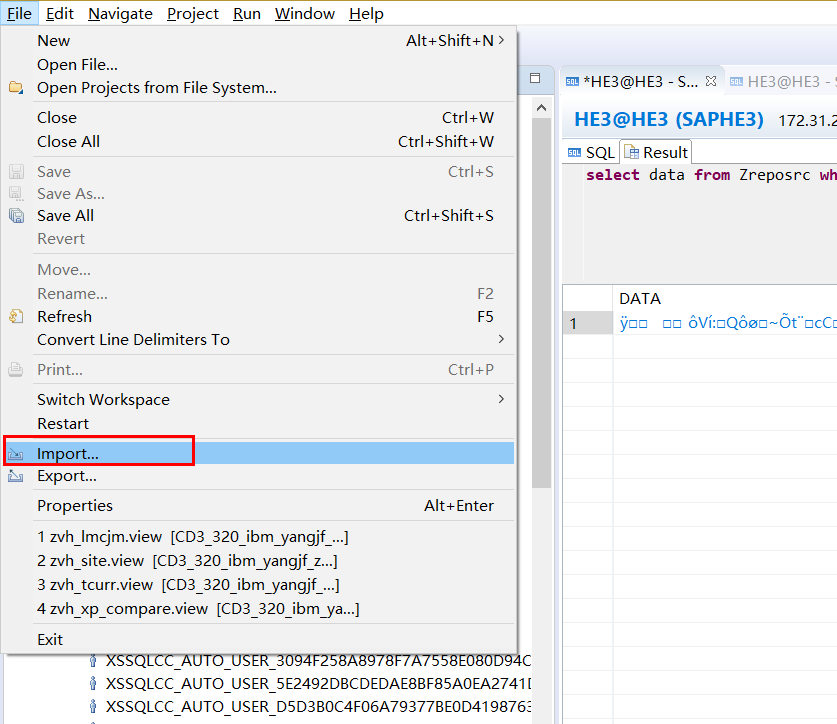837x724 pixels.
Task: Switch to the Result tab
Action: click(x=657, y=153)
